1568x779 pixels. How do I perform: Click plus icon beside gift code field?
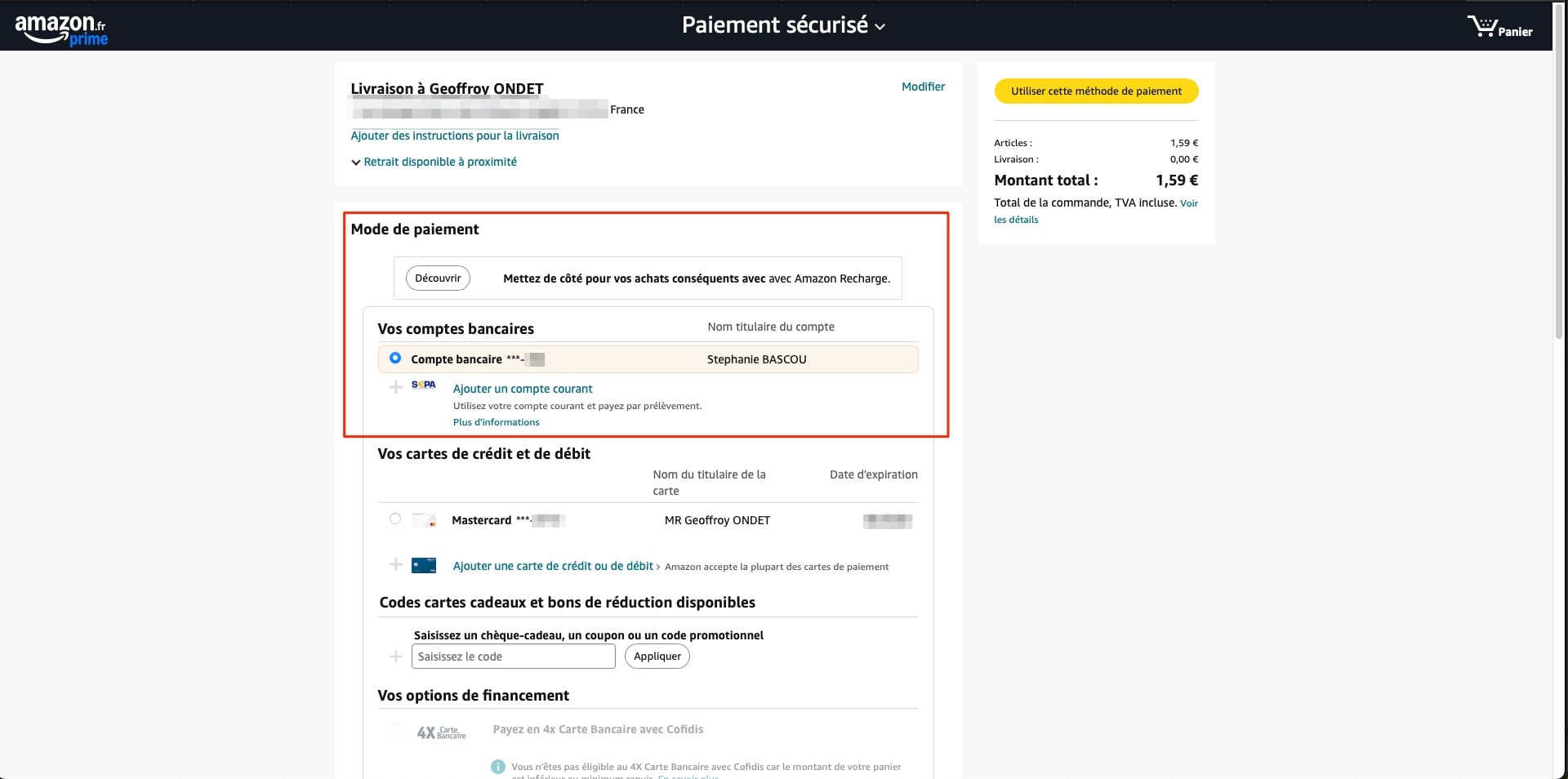tap(396, 657)
